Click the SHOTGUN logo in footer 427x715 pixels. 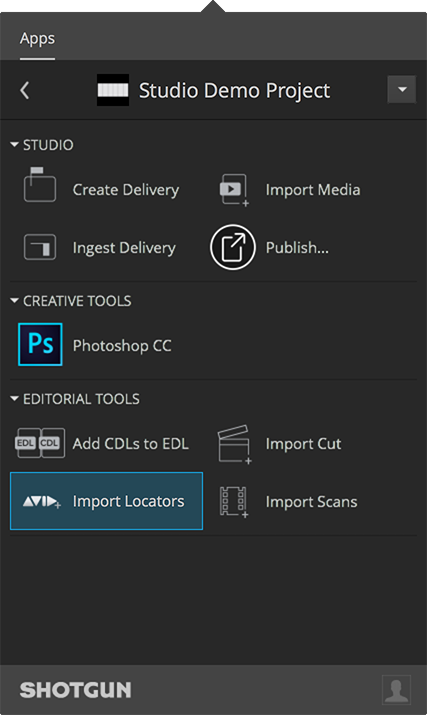tap(75, 690)
